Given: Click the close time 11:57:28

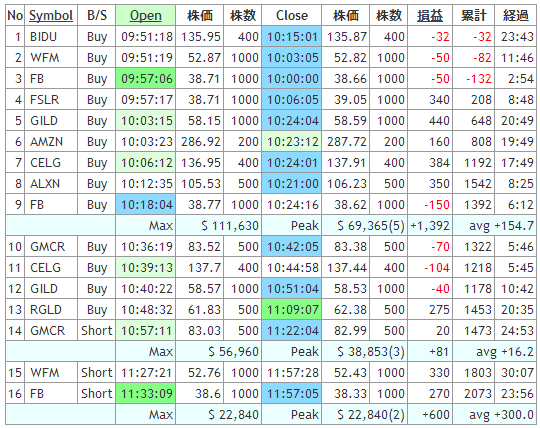Looking at the screenshot, I should tap(293, 372).
